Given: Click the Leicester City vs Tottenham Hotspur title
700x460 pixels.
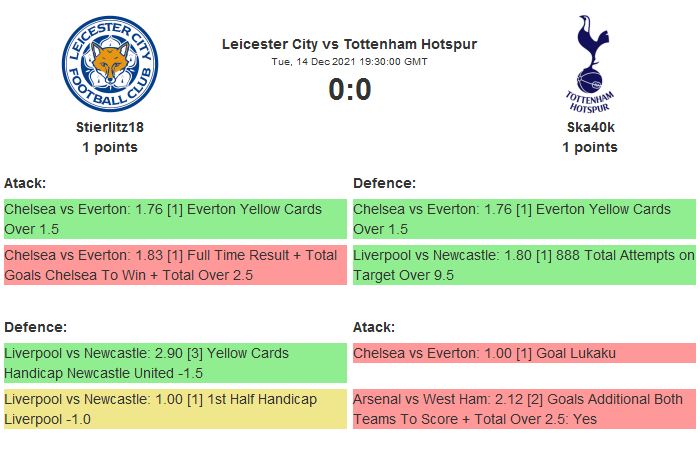Looking at the screenshot, I should [x=349, y=44].
